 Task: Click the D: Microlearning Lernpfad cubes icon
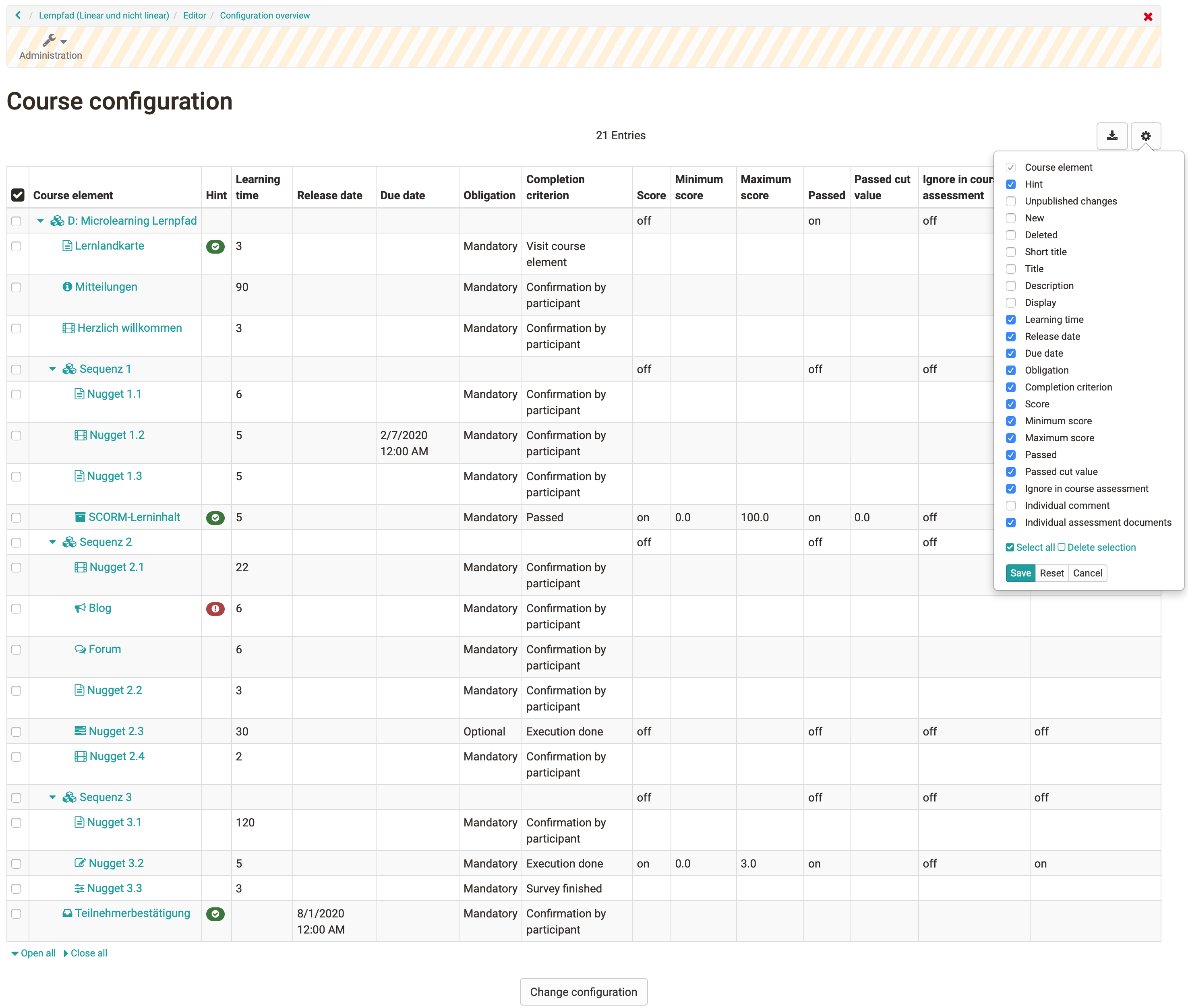point(57,221)
